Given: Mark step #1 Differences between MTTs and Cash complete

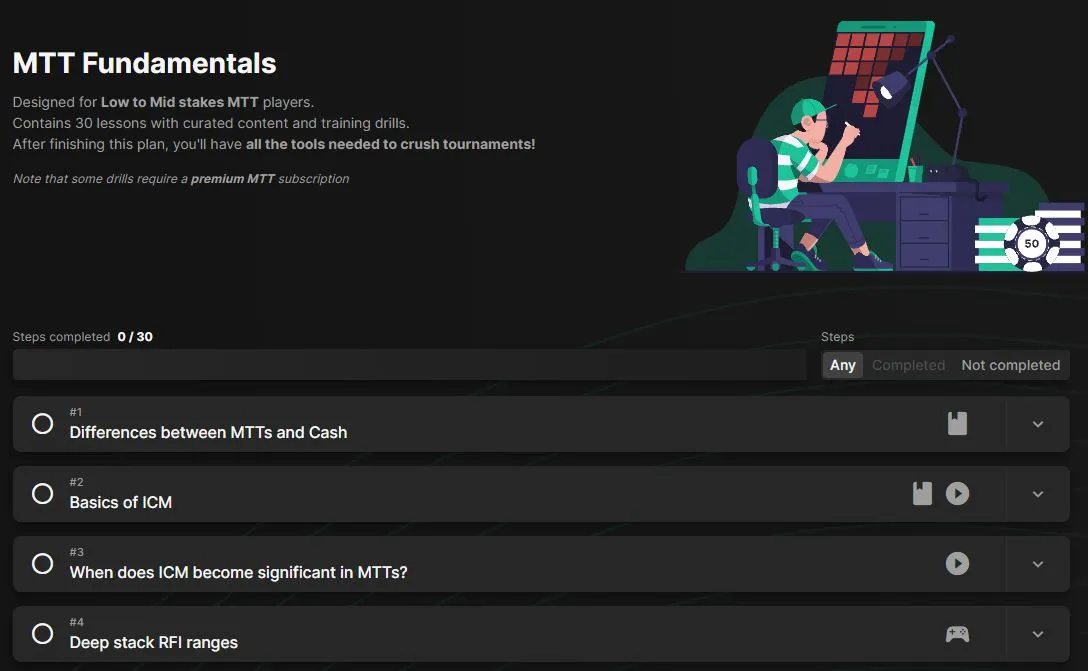Looking at the screenshot, I should 42,423.
